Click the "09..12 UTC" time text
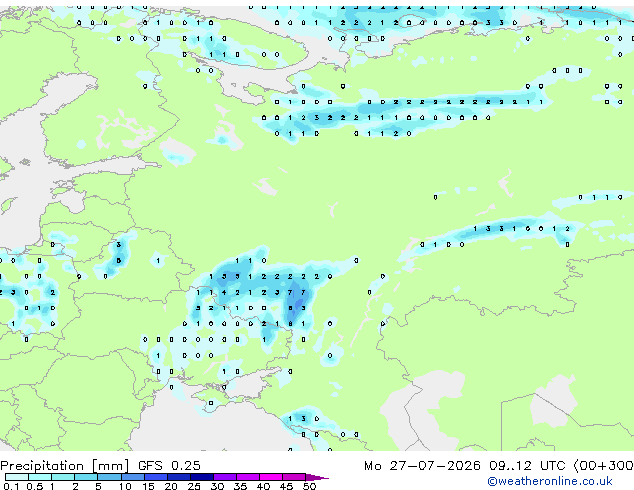This screenshot has width=634, height=490. [x=526, y=466]
